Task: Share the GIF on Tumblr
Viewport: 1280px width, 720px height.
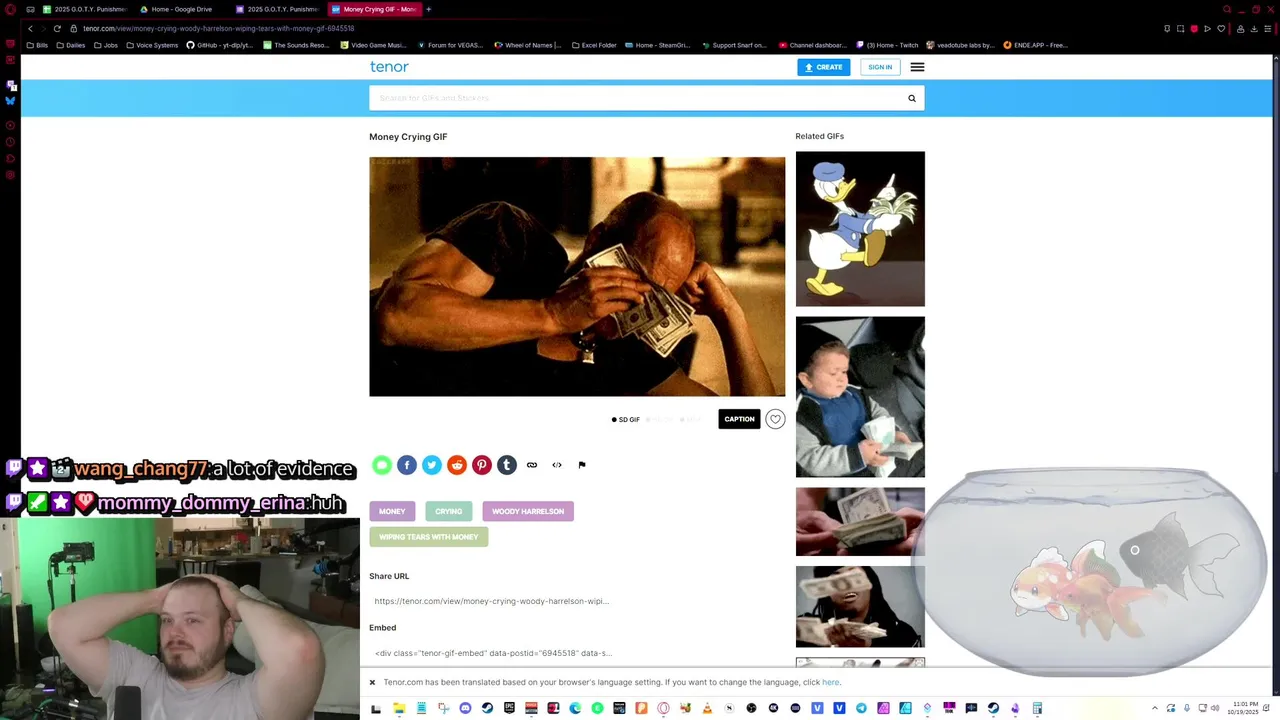Action: pyautogui.click(x=507, y=465)
